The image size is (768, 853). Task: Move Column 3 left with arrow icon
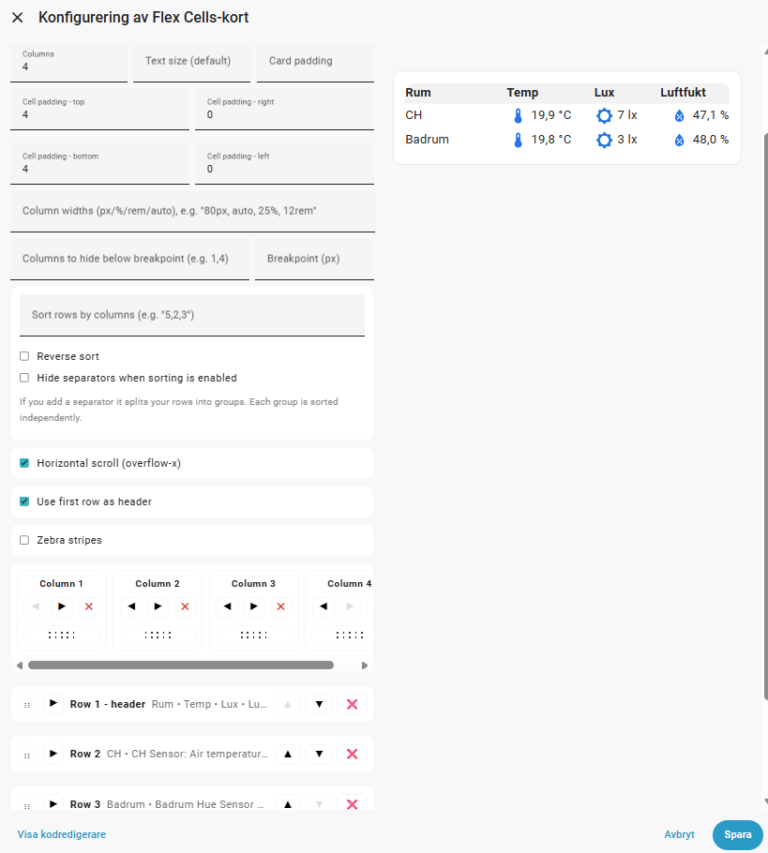coord(227,607)
